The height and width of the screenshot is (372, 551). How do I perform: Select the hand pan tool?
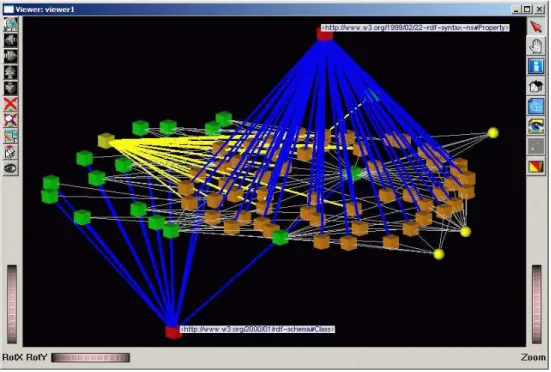tap(536, 46)
